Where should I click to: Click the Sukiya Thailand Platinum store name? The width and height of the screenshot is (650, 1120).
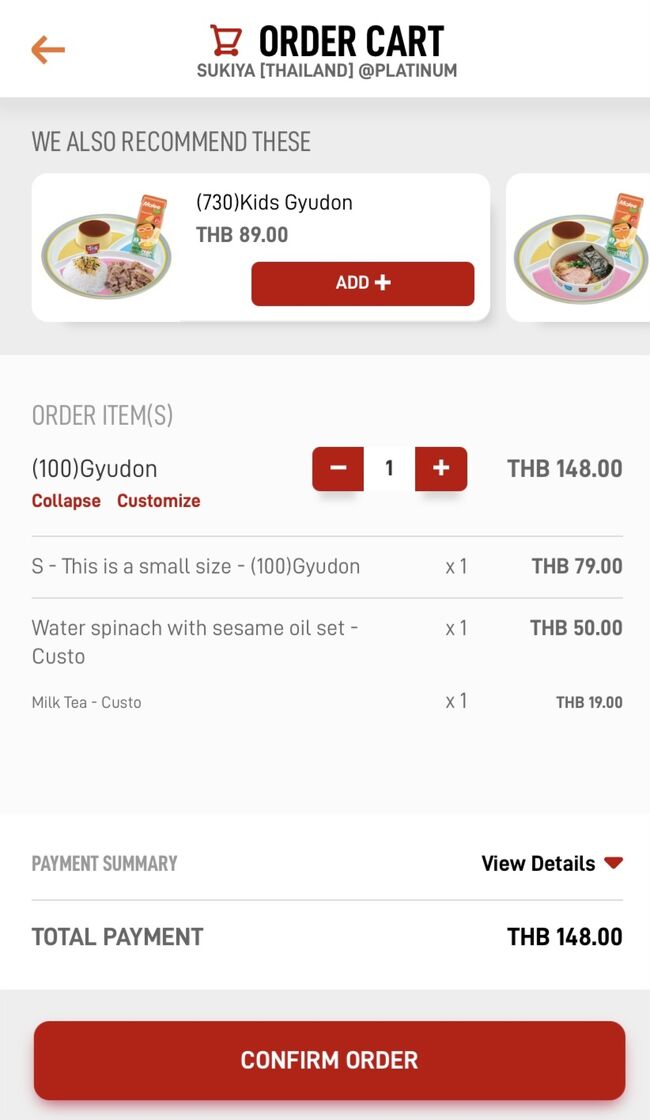click(x=326, y=71)
